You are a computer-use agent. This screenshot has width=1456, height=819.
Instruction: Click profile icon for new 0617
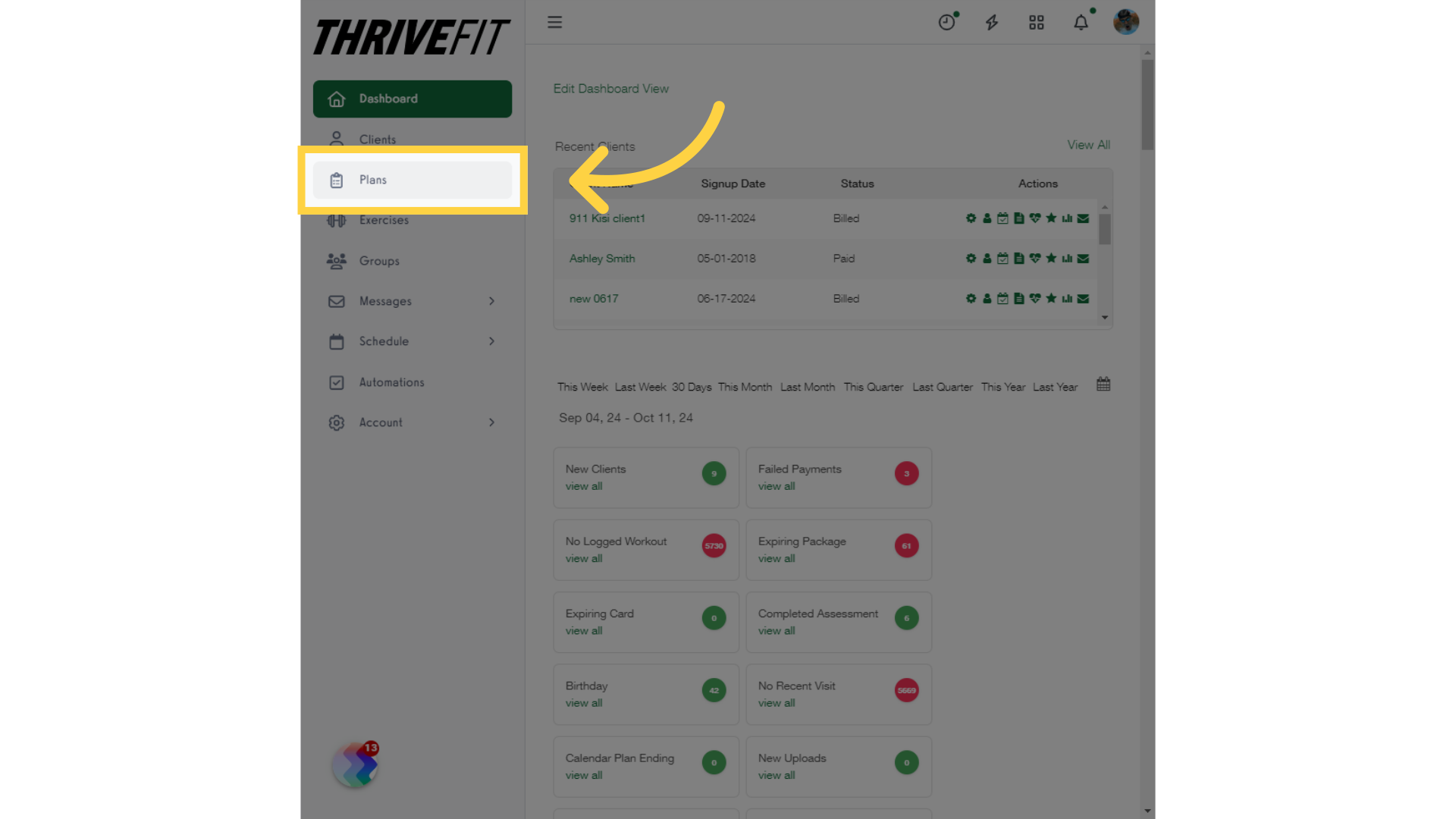click(987, 299)
